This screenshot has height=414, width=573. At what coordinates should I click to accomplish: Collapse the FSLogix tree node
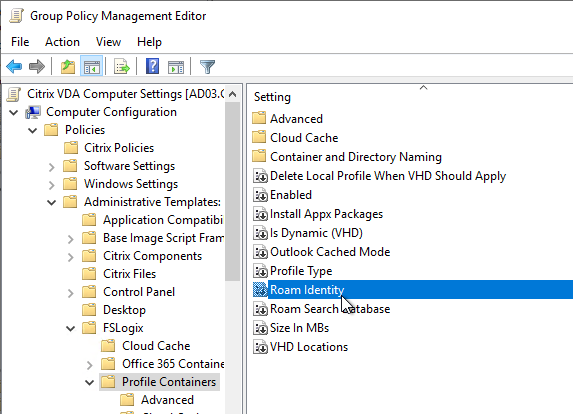(71, 328)
